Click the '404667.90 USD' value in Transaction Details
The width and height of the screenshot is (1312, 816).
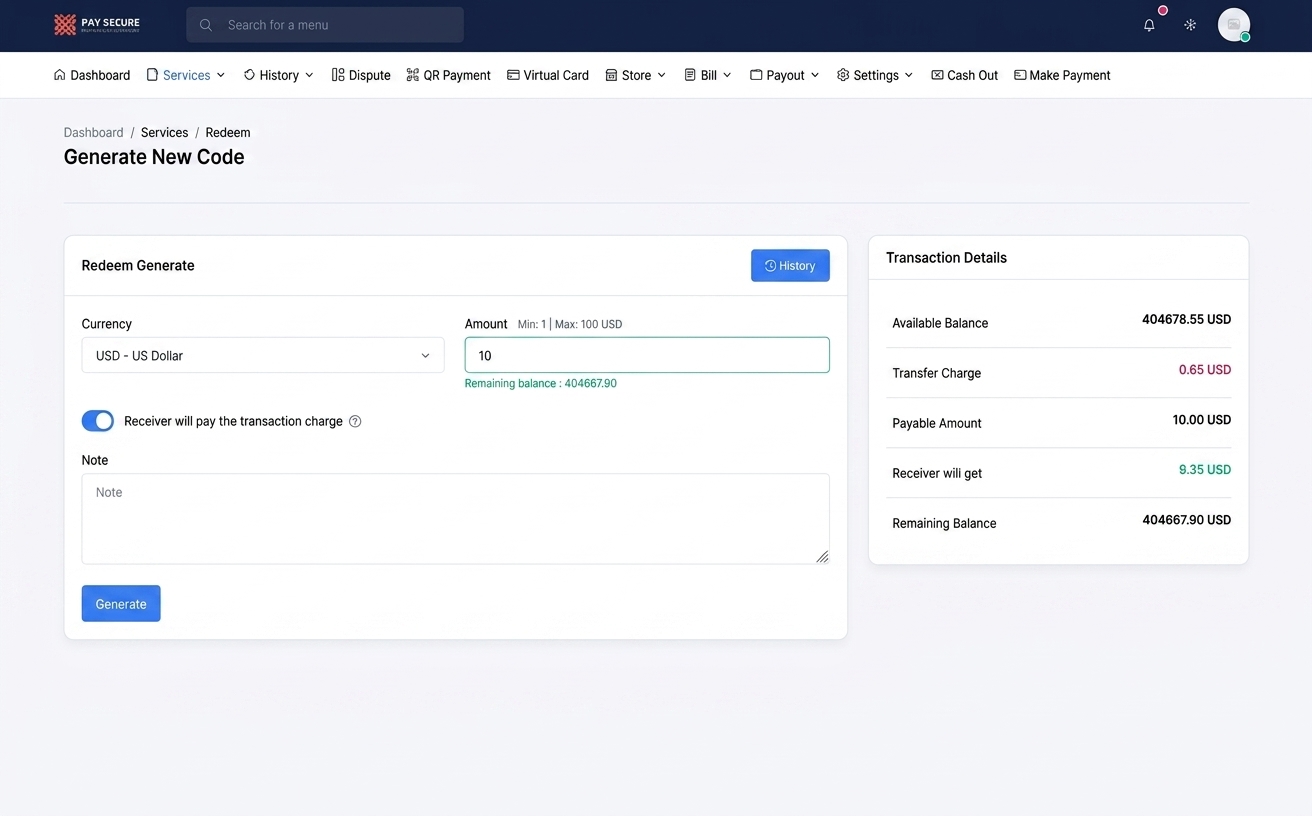pos(1187,520)
